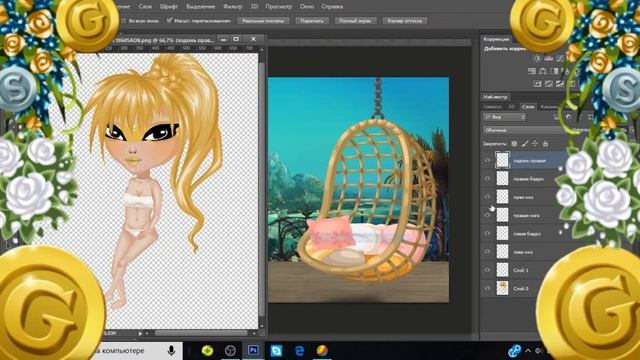Click 'Полный экран' button
The width and height of the screenshot is (640, 360).
click(355, 20)
